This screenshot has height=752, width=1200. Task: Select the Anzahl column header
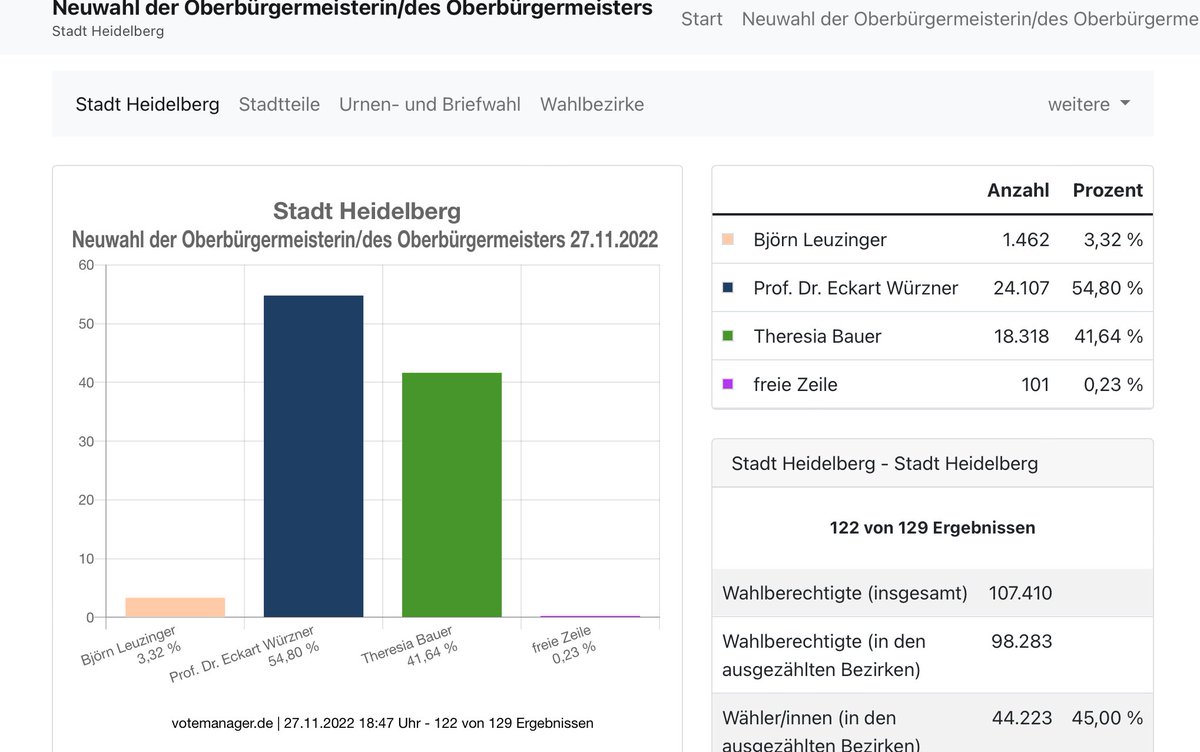[x=1019, y=190]
